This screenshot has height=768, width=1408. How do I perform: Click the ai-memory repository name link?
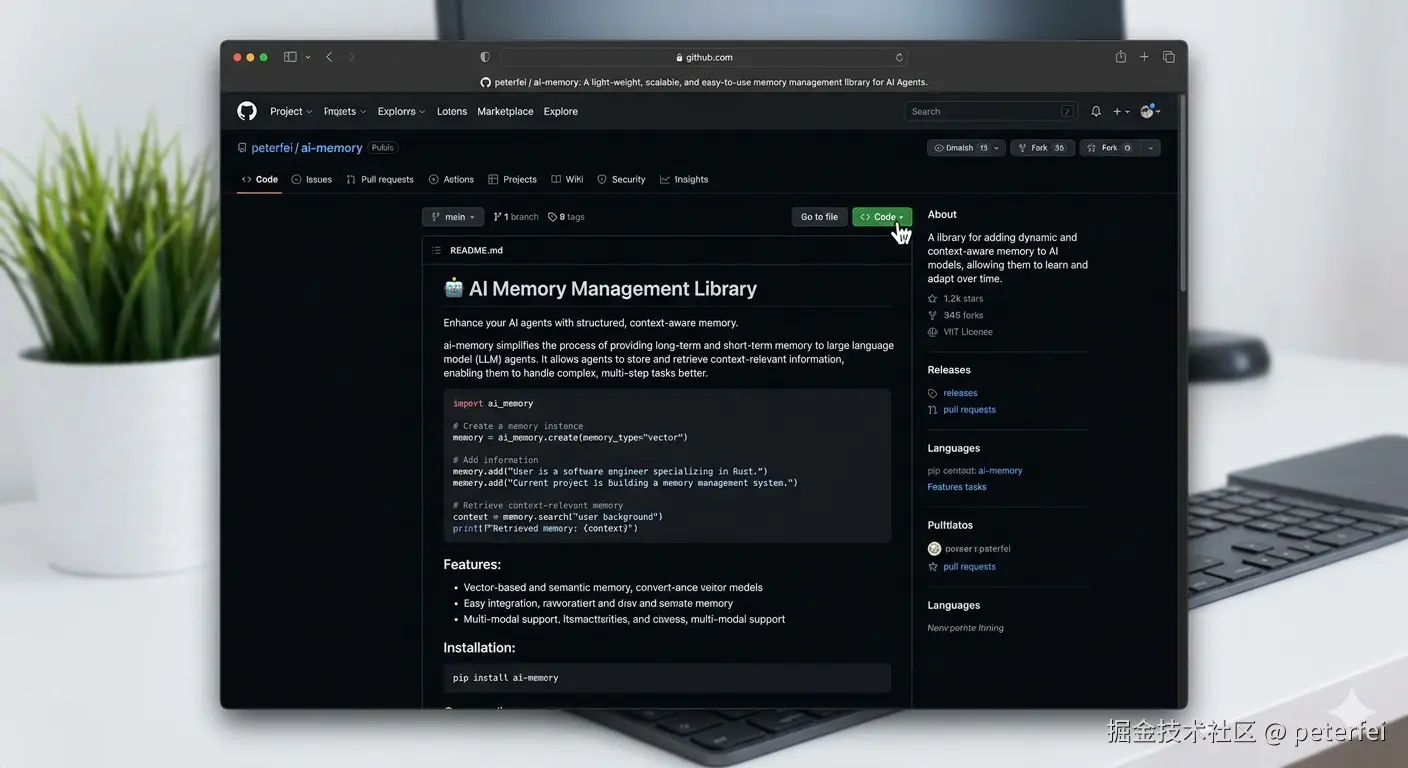point(332,148)
